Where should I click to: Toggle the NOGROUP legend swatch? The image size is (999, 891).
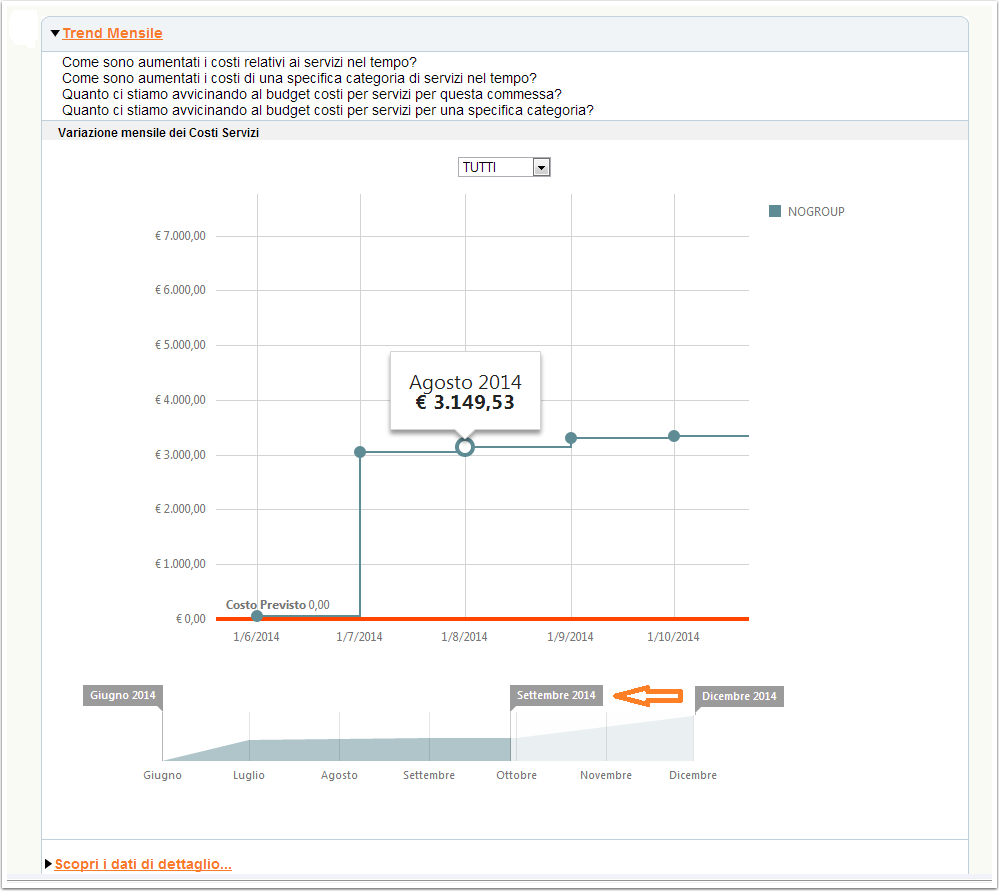(x=775, y=211)
